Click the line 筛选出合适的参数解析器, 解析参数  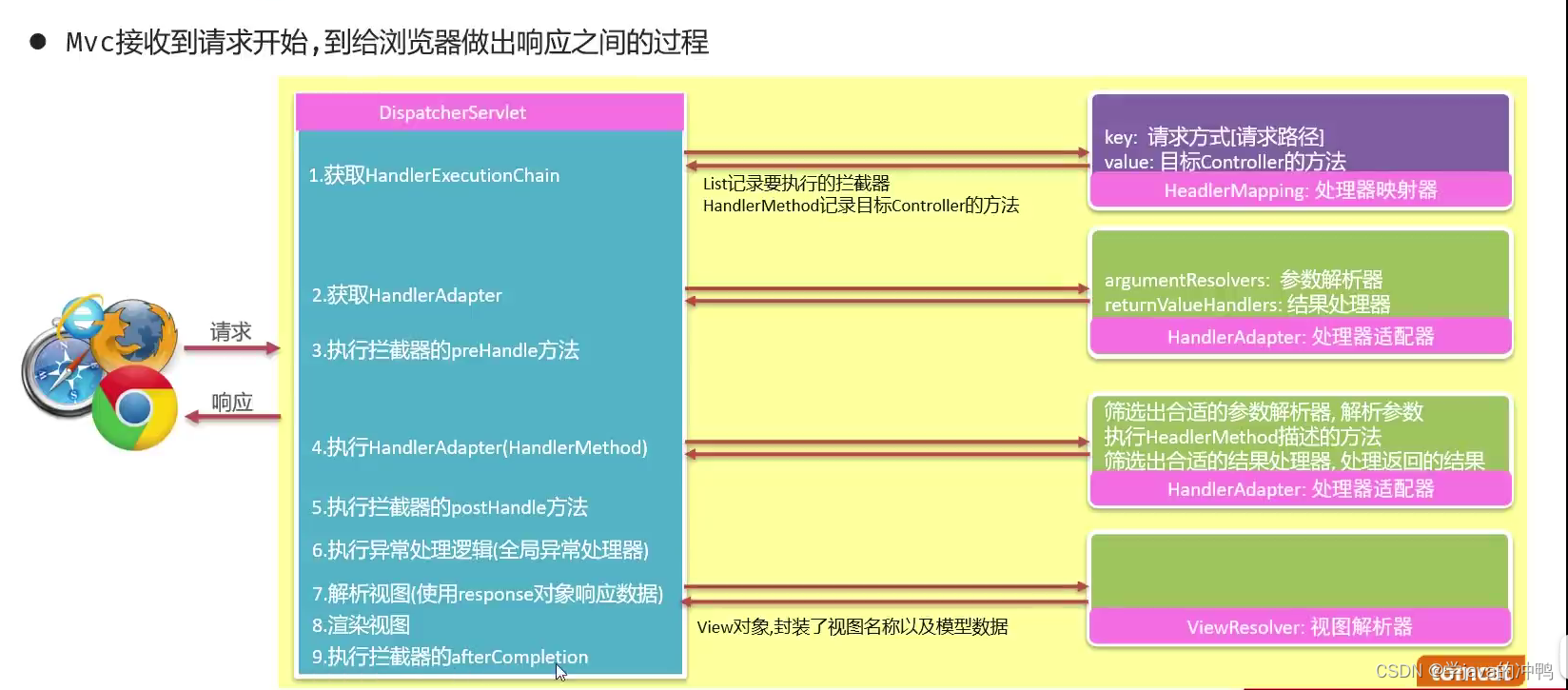pyautogui.click(x=1264, y=412)
